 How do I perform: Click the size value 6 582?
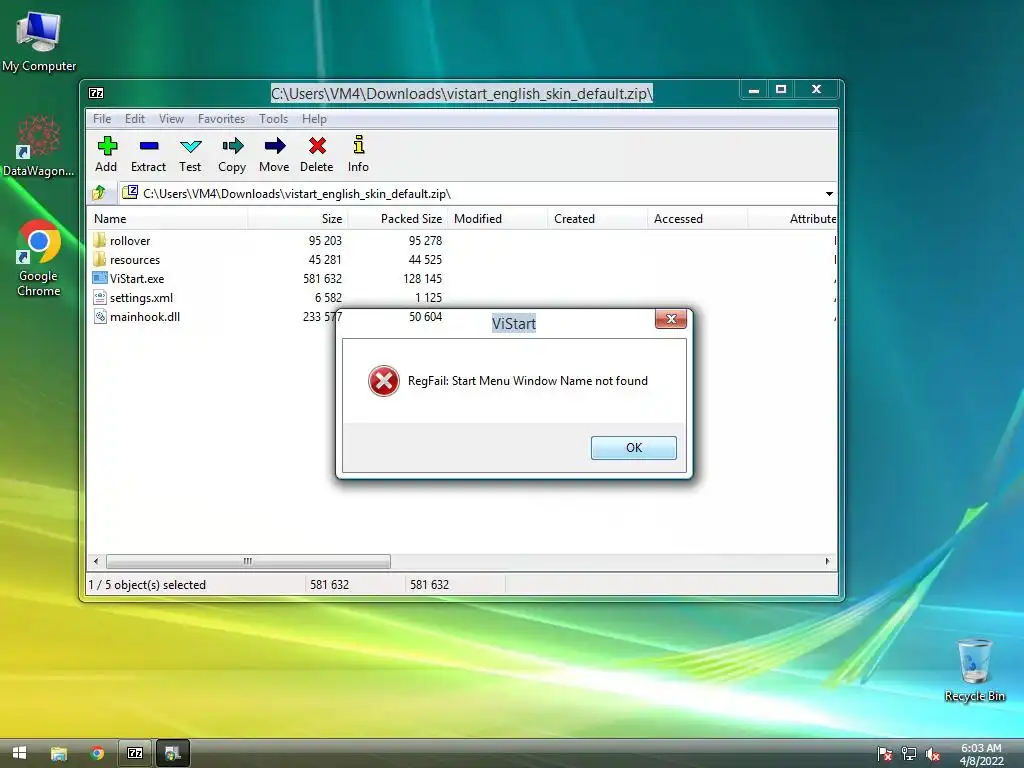pyautogui.click(x=328, y=298)
